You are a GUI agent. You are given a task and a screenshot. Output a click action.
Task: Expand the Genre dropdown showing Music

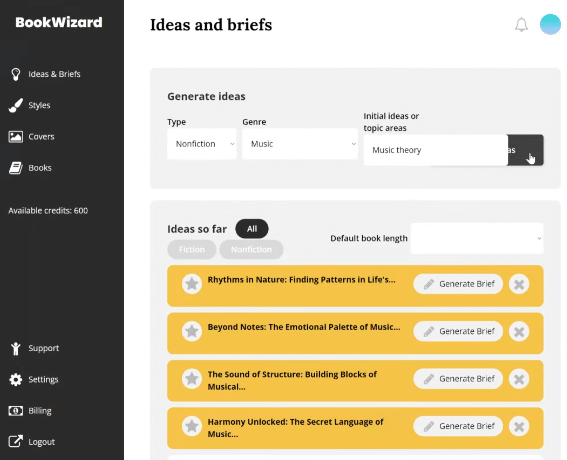pos(300,144)
